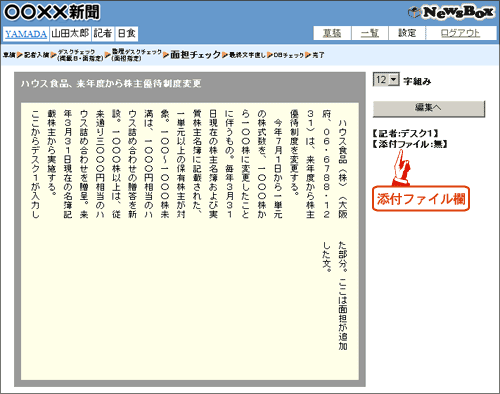
Task: Click the 字組み label
Action: click(x=417, y=81)
